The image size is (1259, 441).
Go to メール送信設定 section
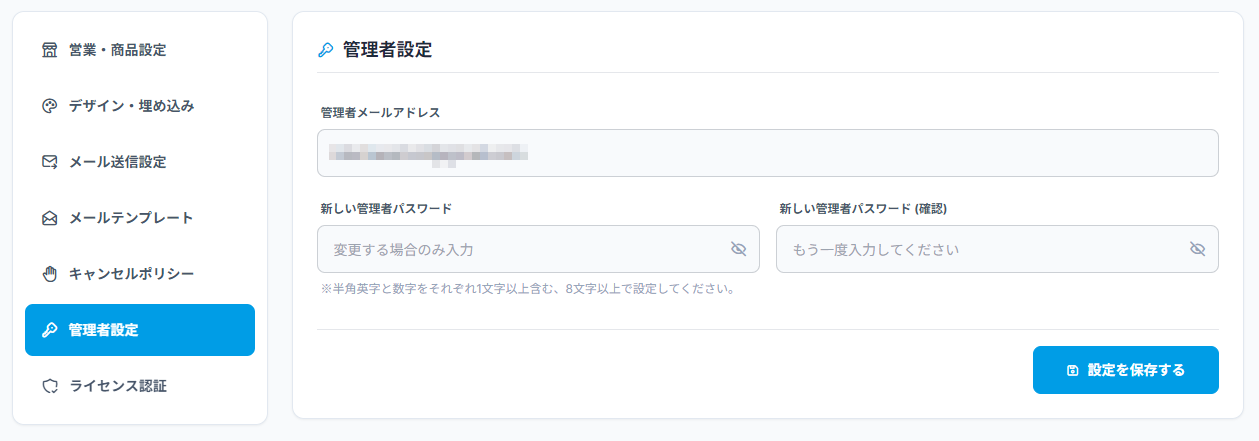(140, 162)
